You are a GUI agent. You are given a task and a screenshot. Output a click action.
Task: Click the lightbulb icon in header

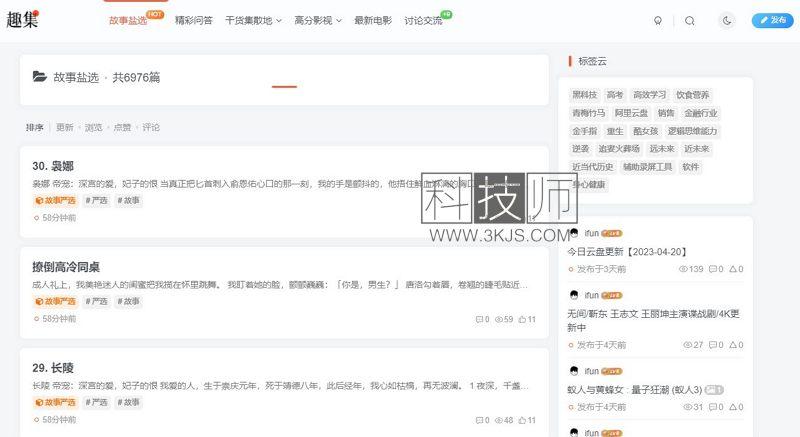tap(658, 21)
